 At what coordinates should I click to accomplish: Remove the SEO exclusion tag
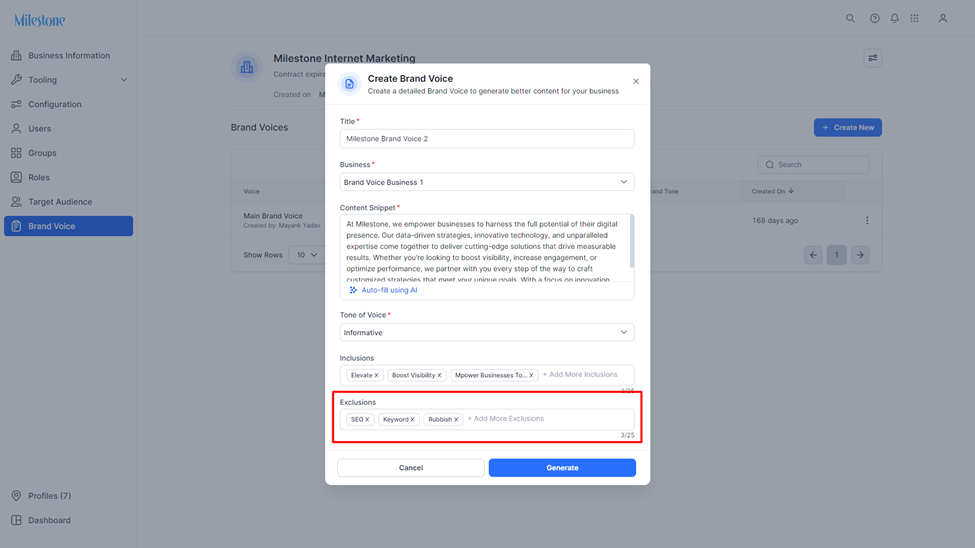tap(367, 420)
